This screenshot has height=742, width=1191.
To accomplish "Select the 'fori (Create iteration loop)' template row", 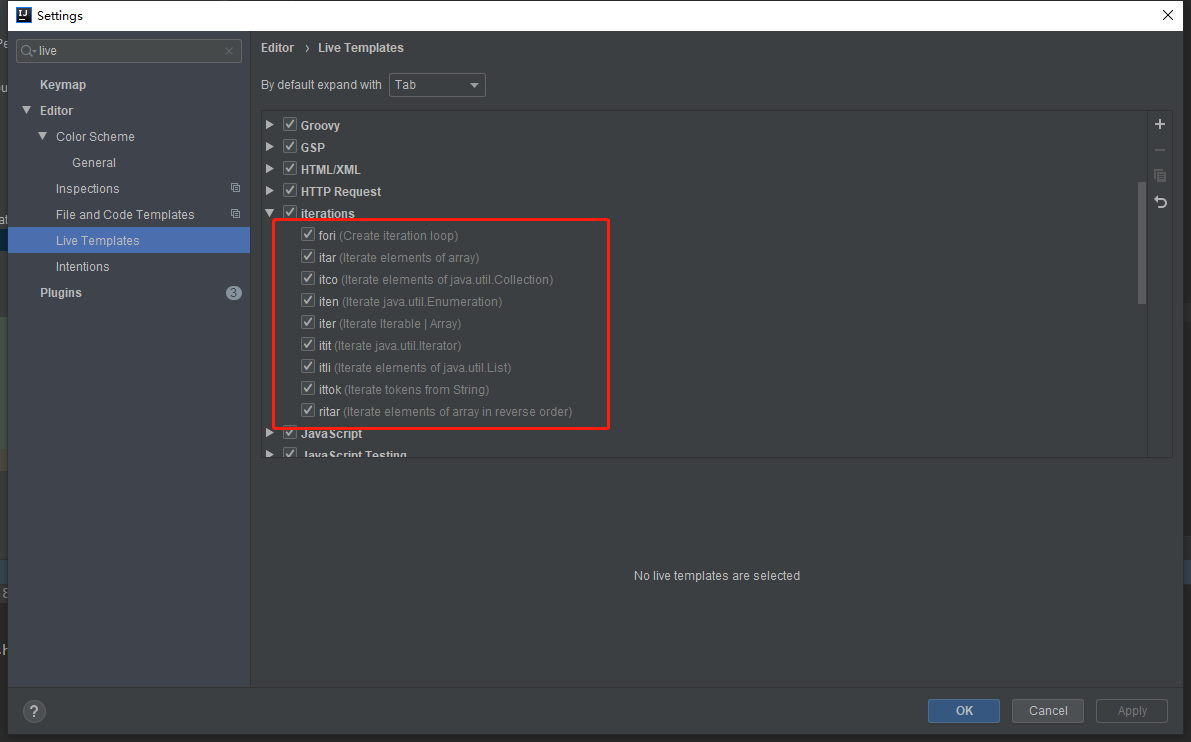I will point(388,235).
